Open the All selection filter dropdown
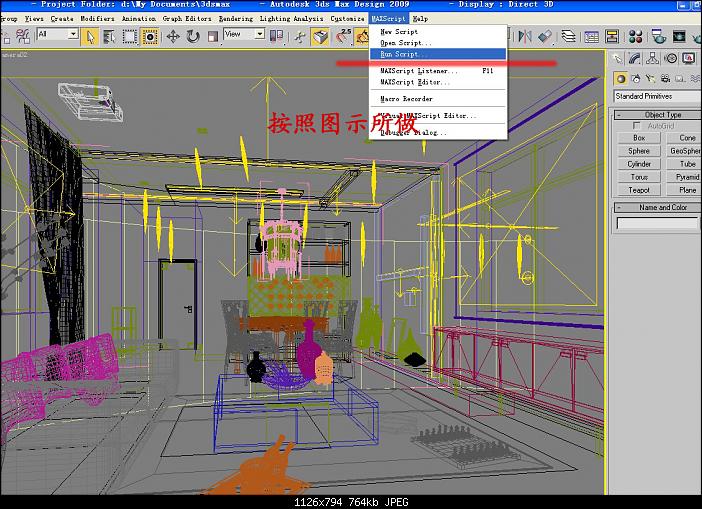Screen dimensions: 702x509 pos(58,34)
